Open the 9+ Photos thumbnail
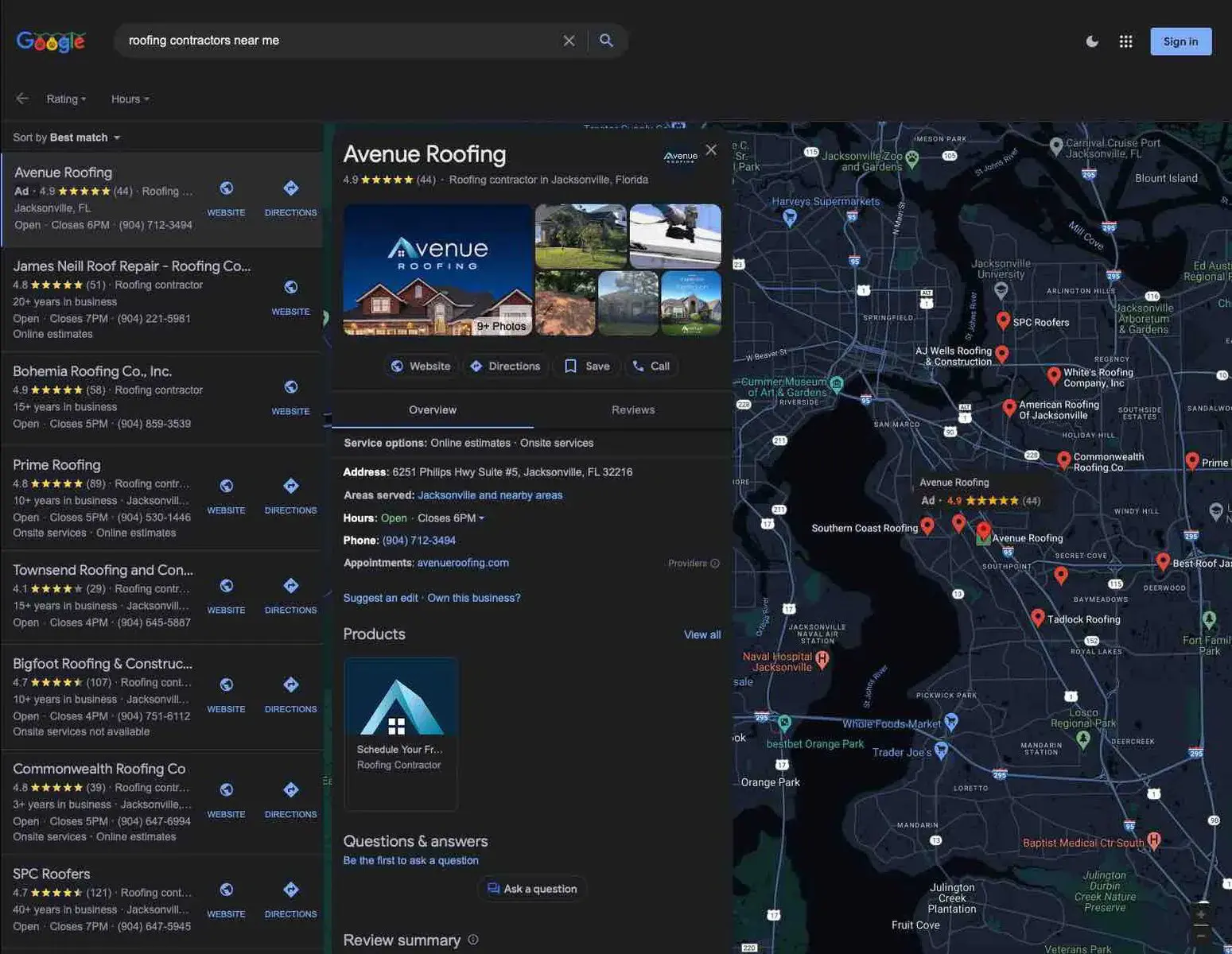 coord(501,324)
